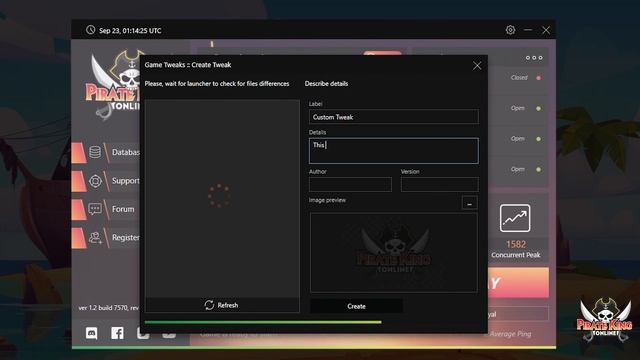Click the Refresh button
The image size is (640, 360).
point(222,305)
